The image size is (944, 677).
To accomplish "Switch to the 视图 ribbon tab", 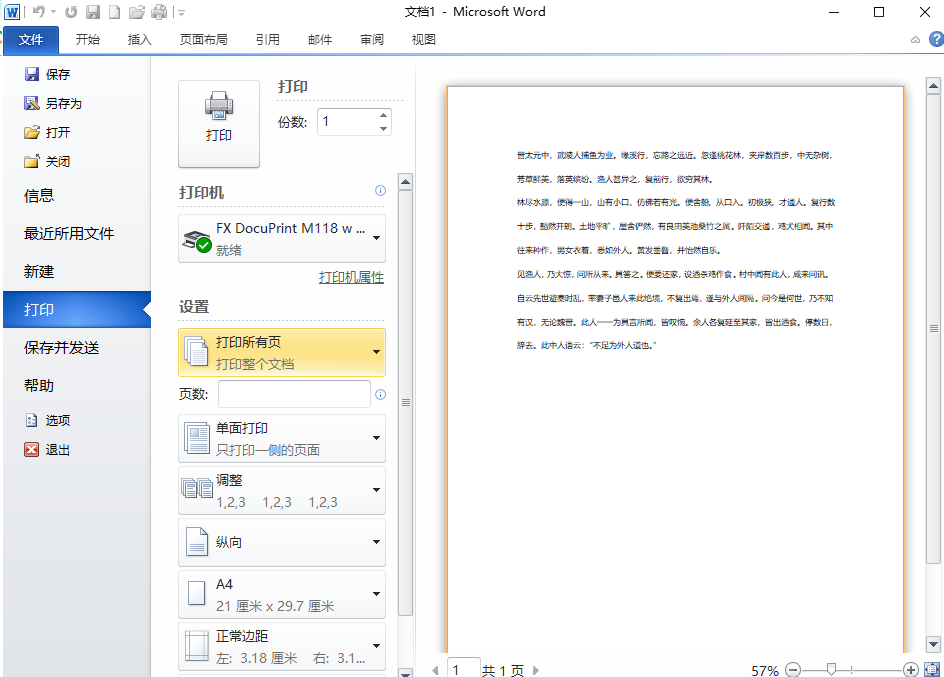I will 424,40.
